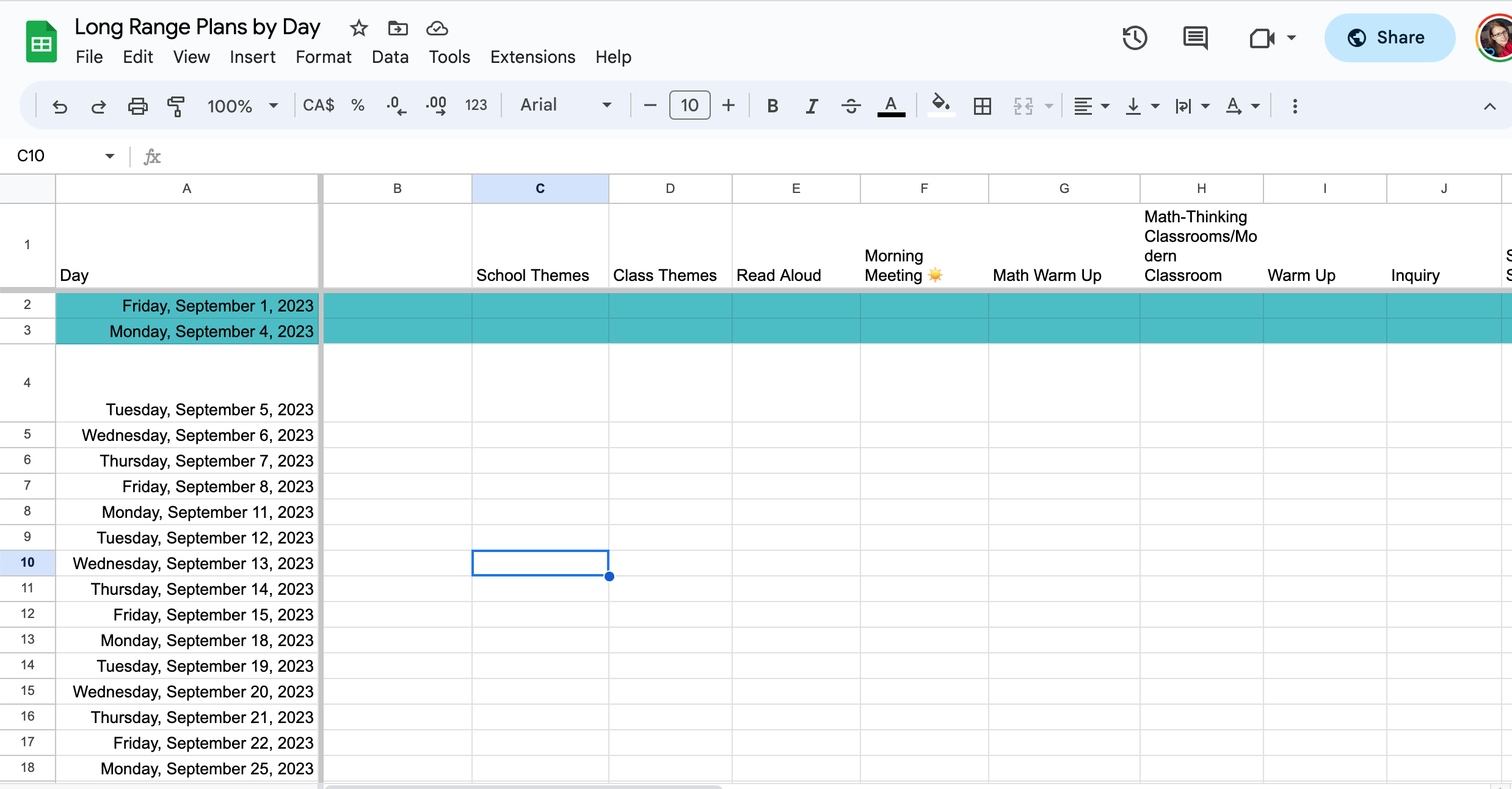
Task: Open the Extensions menu
Action: pyautogui.click(x=532, y=57)
